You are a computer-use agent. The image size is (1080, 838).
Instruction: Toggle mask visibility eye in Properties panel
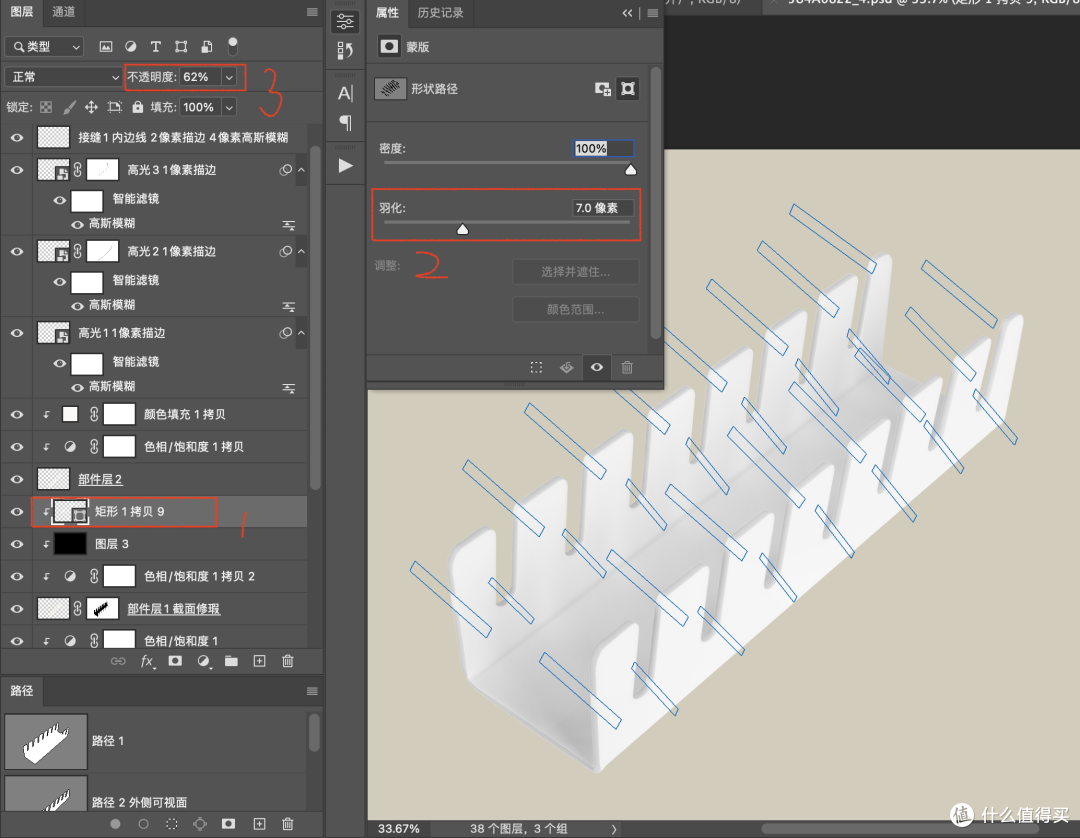596,368
